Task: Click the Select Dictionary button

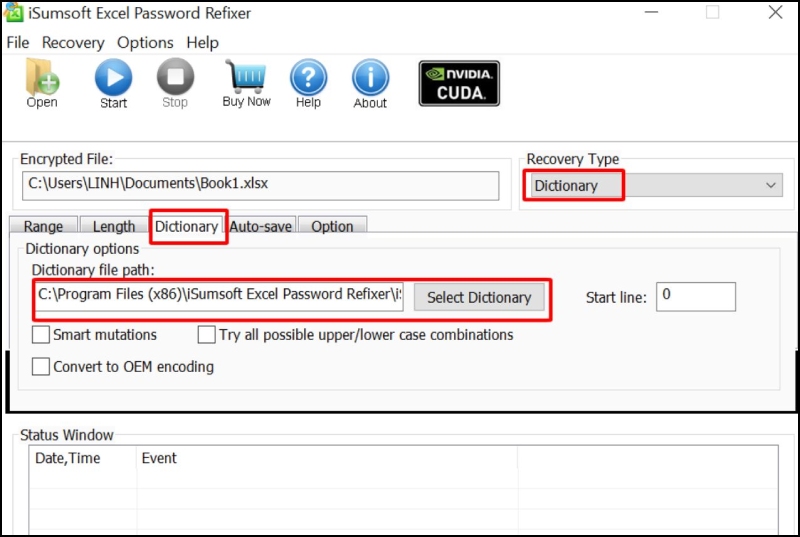Action: coord(479,297)
